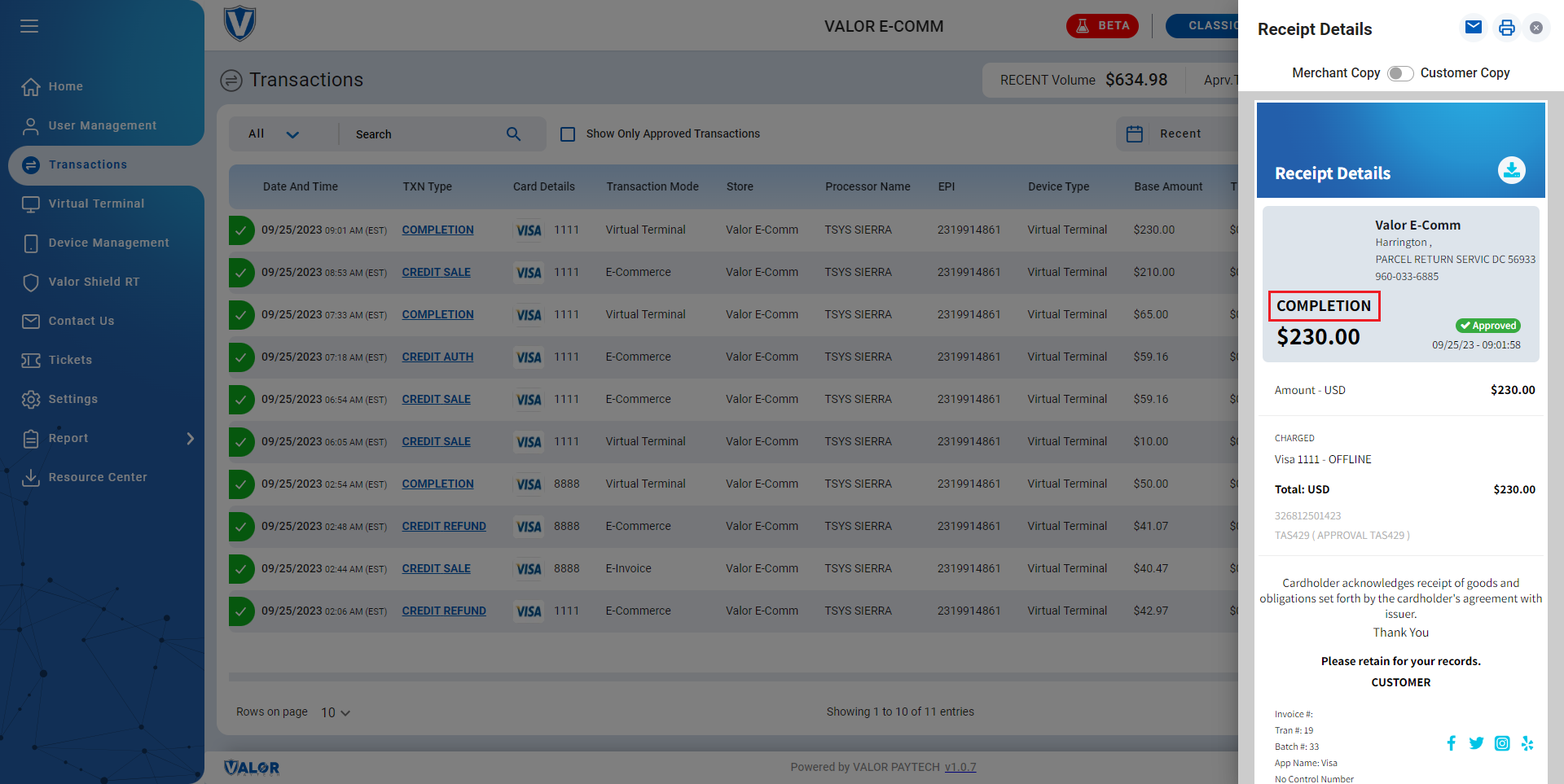Viewport: 1564px width, 784px height.
Task: Switch to BETA mode
Action: point(1102,26)
